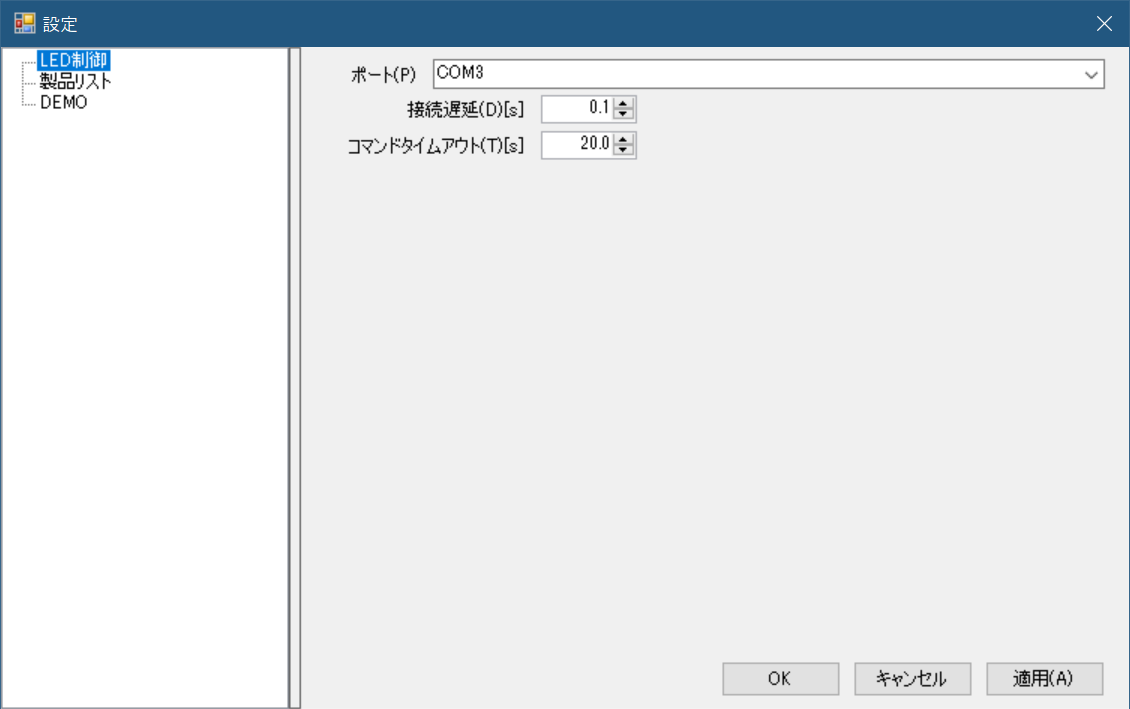Click the COM3 port combo box field

pos(756,74)
